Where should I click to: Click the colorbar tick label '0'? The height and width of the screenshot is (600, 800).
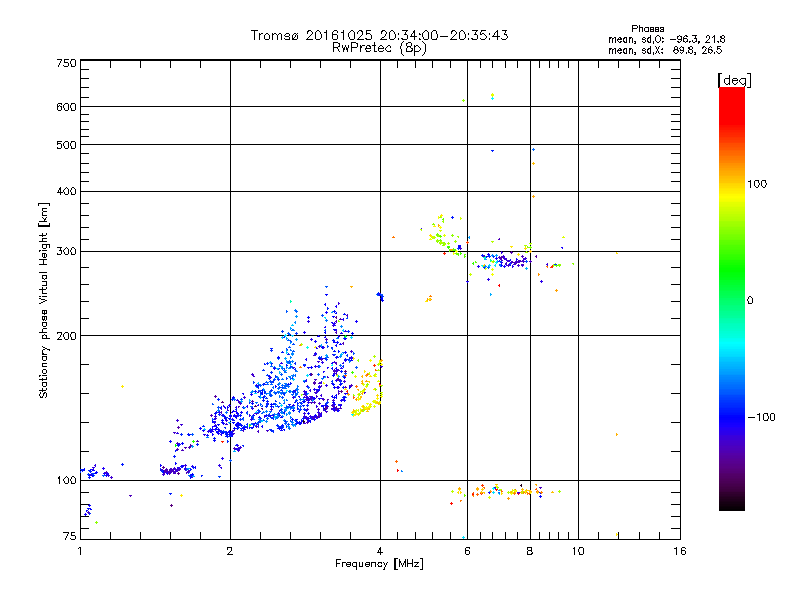[x=750, y=301]
